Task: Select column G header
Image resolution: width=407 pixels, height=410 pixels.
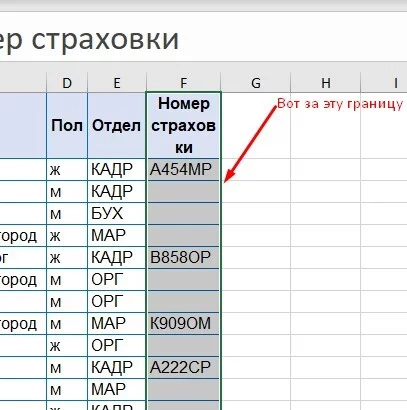Action: point(256,83)
